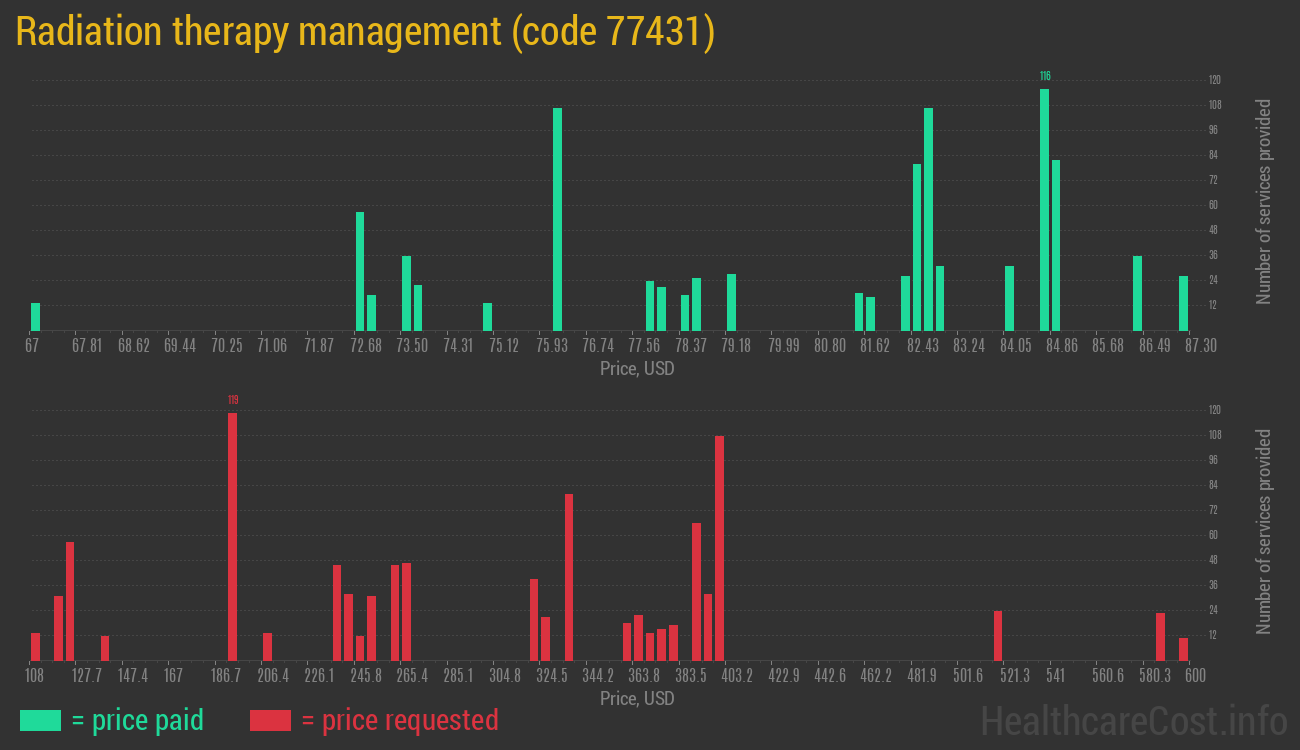Select the tall red bar just before 403.2
The width and height of the screenshot is (1300, 750).
pyautogui.click(x=719, y=548)
